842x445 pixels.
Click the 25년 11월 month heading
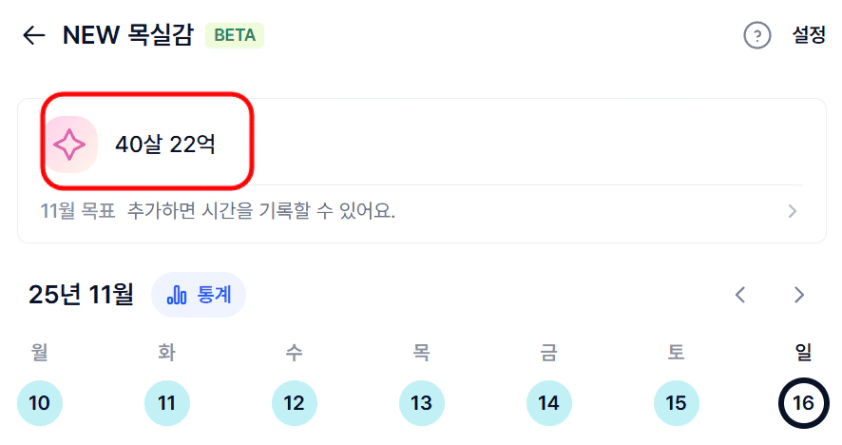tap(81, 295)
